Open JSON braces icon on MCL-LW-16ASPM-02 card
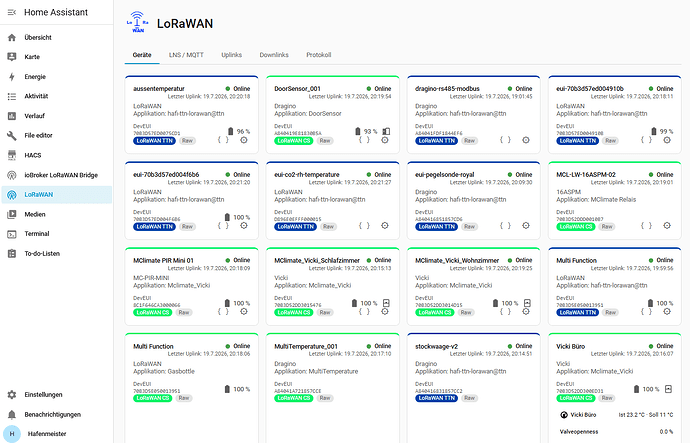The height and width of the screenshot is (443, 690). (646, 226)
